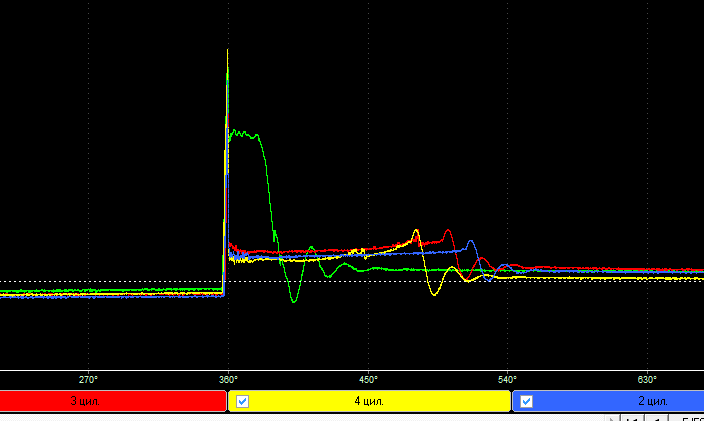Click the 270° axis label

88,380
